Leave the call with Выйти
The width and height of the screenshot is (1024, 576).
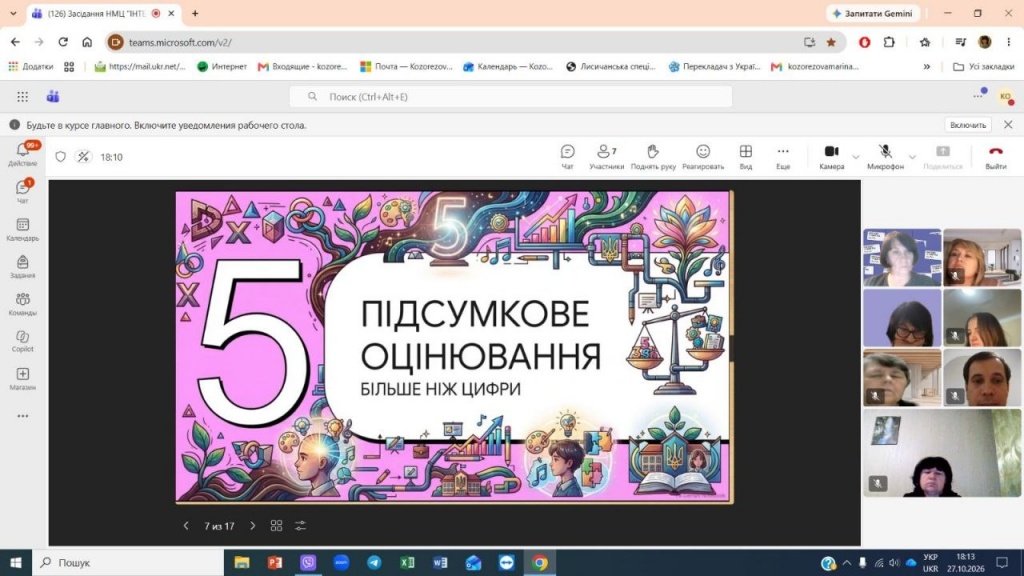(995, 157)
